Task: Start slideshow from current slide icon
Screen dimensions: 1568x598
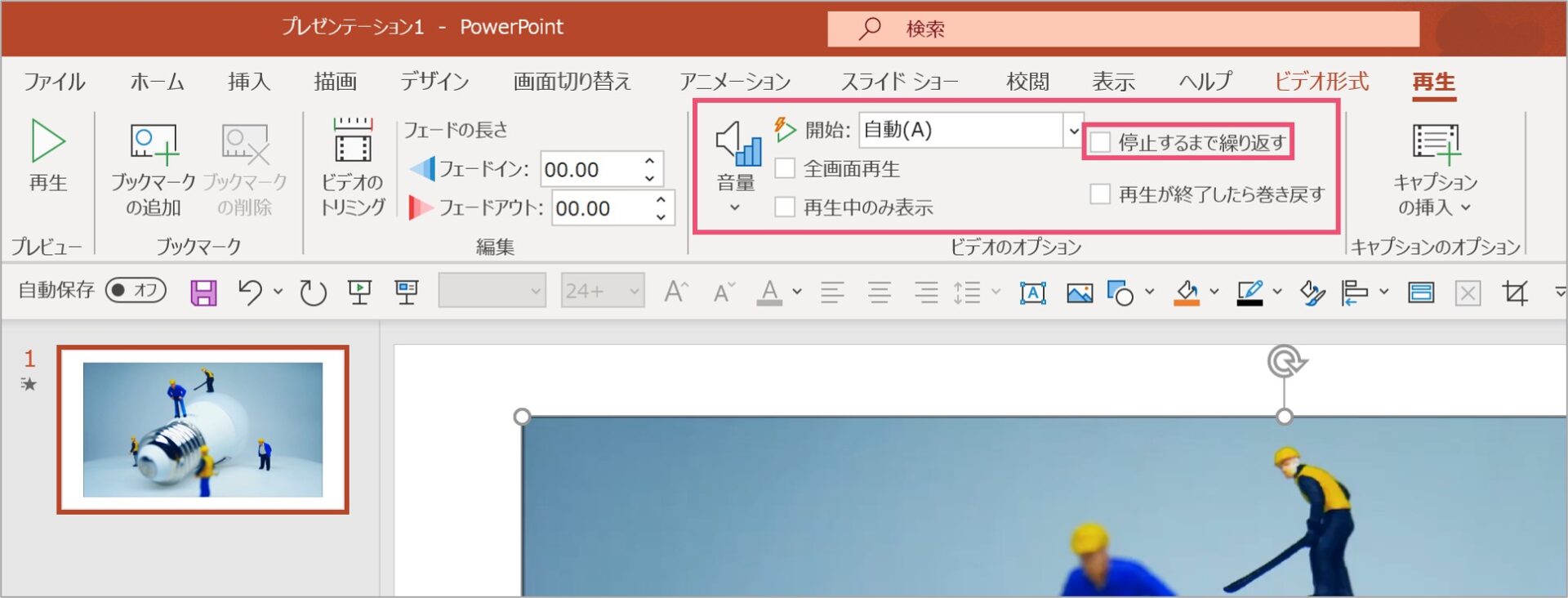Action: [x=407, y=292]
